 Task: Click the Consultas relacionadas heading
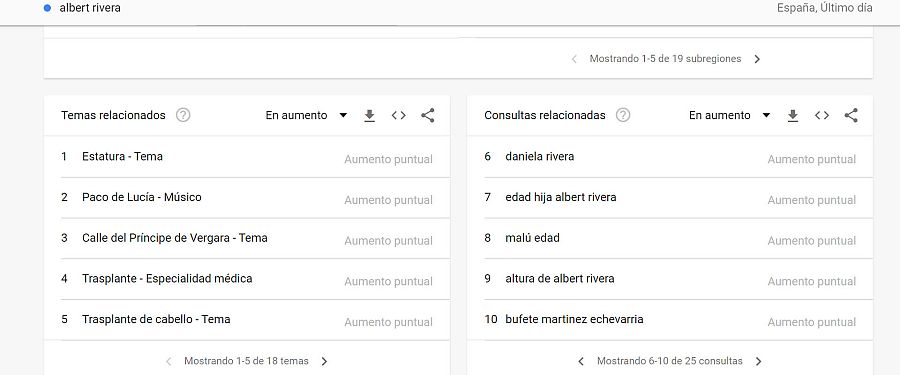545,115
